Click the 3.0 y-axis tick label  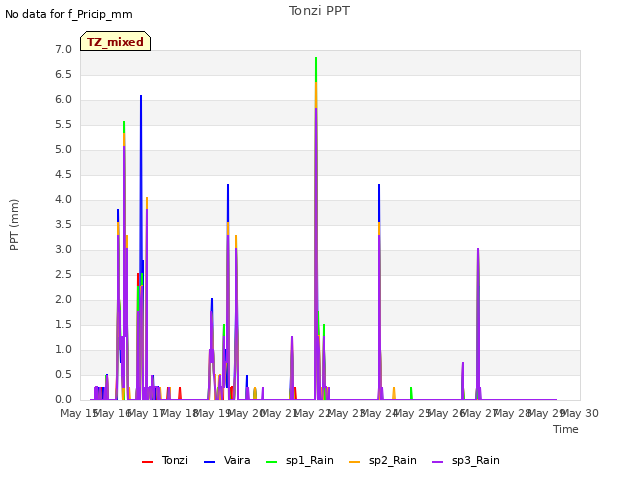[63, 250]
